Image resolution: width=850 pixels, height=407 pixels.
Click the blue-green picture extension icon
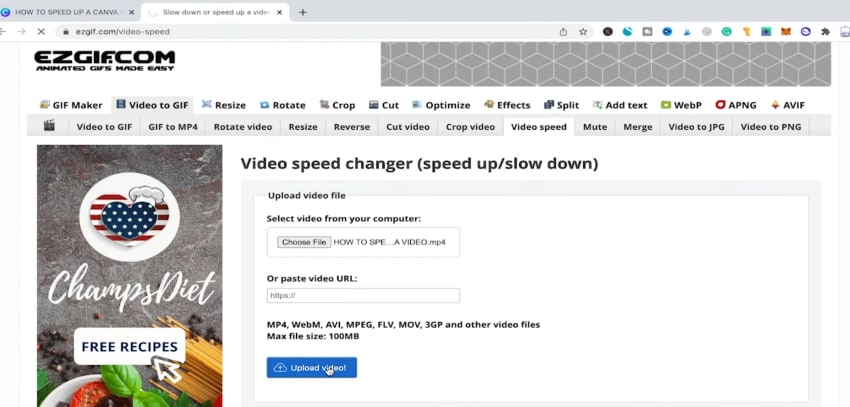point(766,31)
